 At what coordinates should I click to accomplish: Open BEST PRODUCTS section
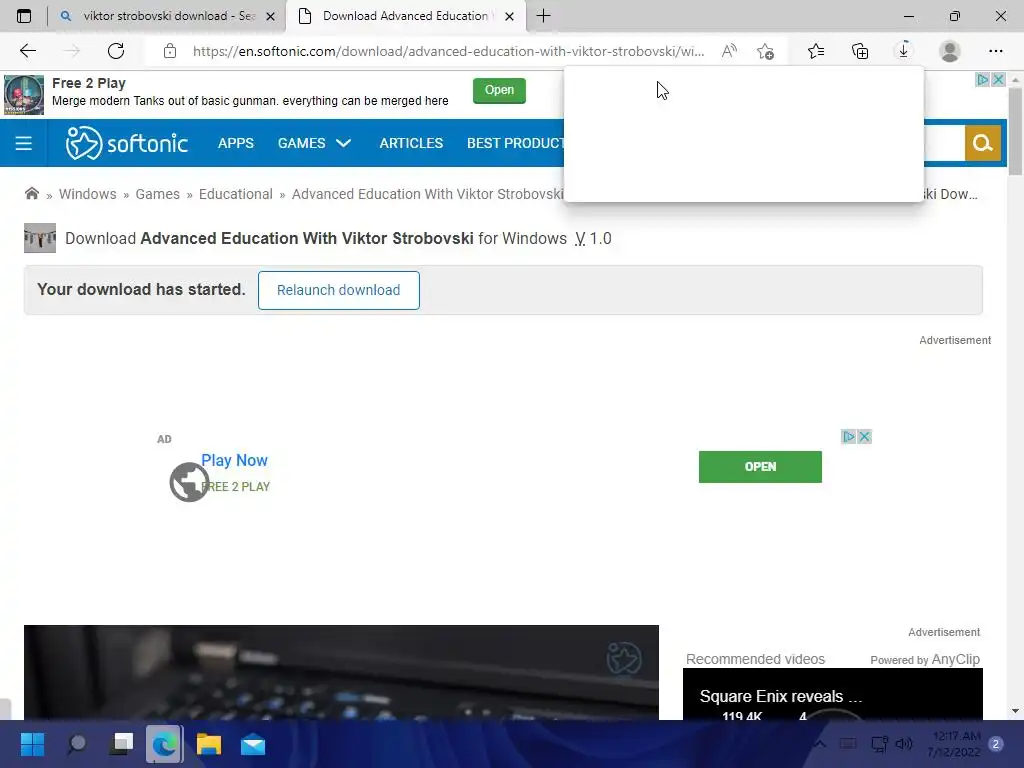coord(515,143)
